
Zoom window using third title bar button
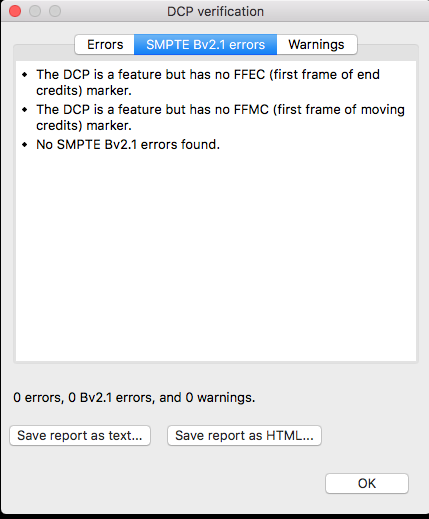coord(55,11)
